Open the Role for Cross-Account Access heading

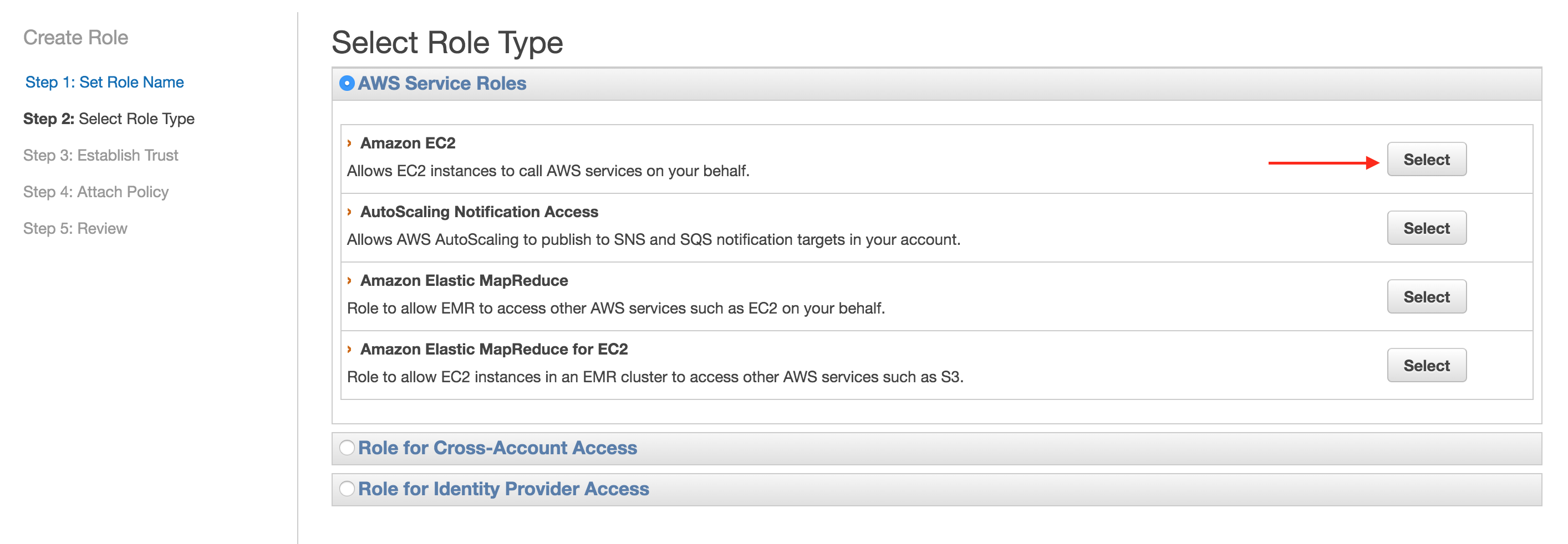(497, 448)
